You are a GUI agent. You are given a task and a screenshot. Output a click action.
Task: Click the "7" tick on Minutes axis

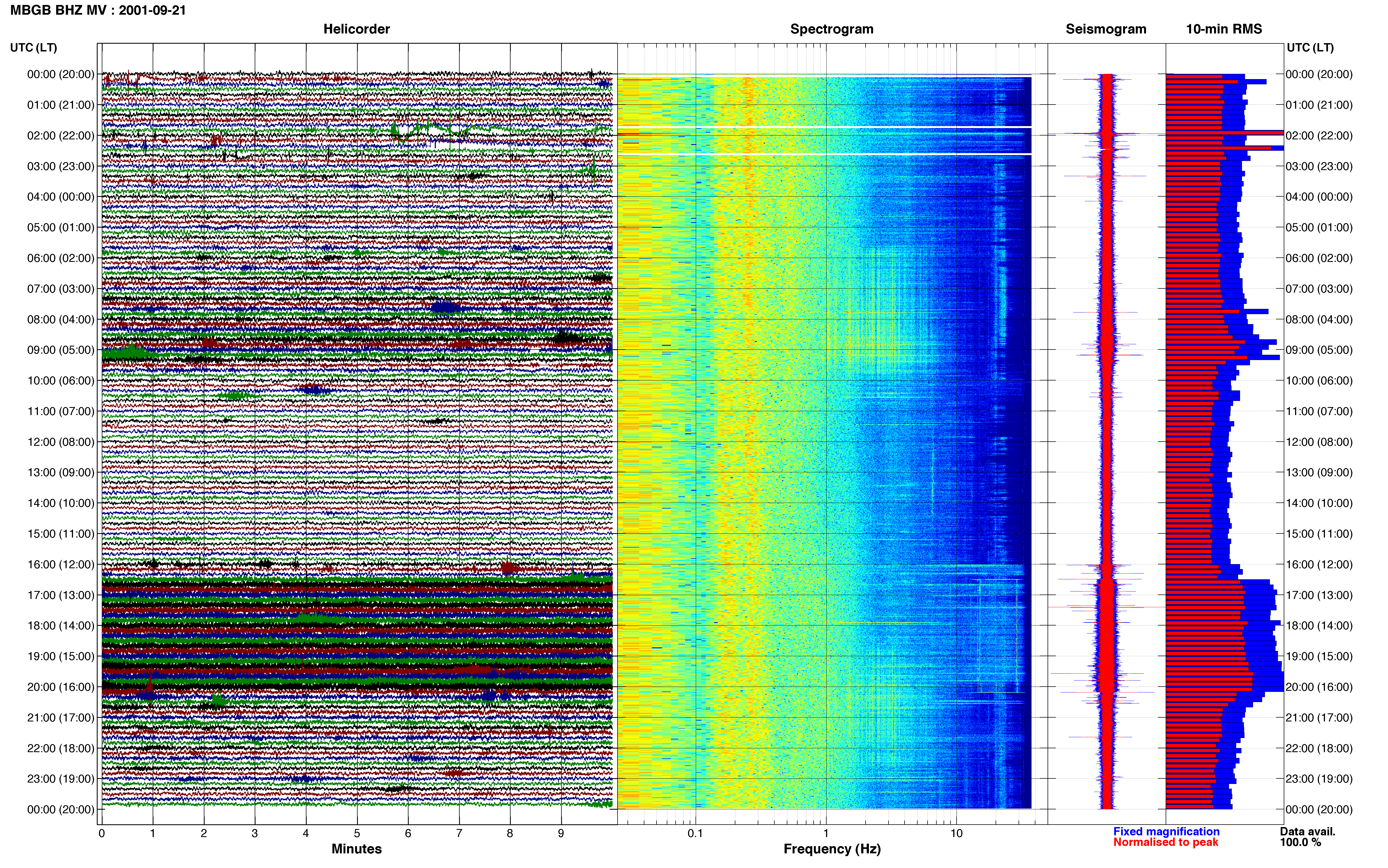459,833
